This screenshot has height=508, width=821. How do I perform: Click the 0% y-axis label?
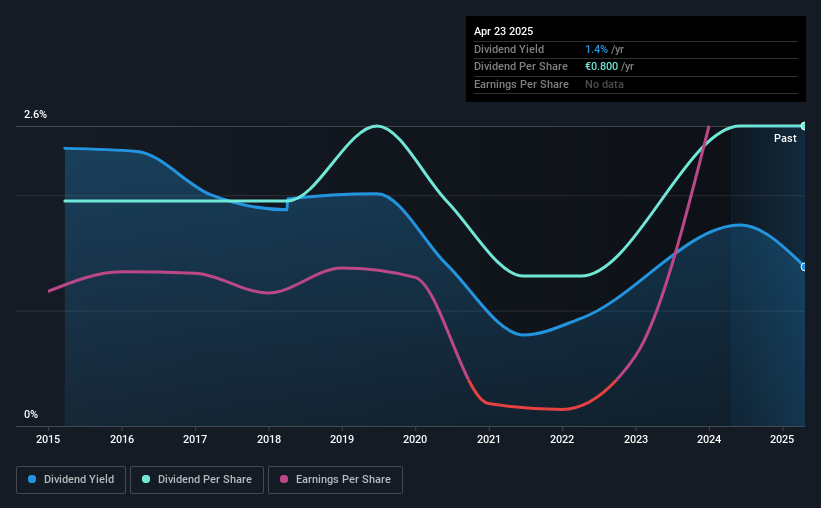tap(31, 414)
